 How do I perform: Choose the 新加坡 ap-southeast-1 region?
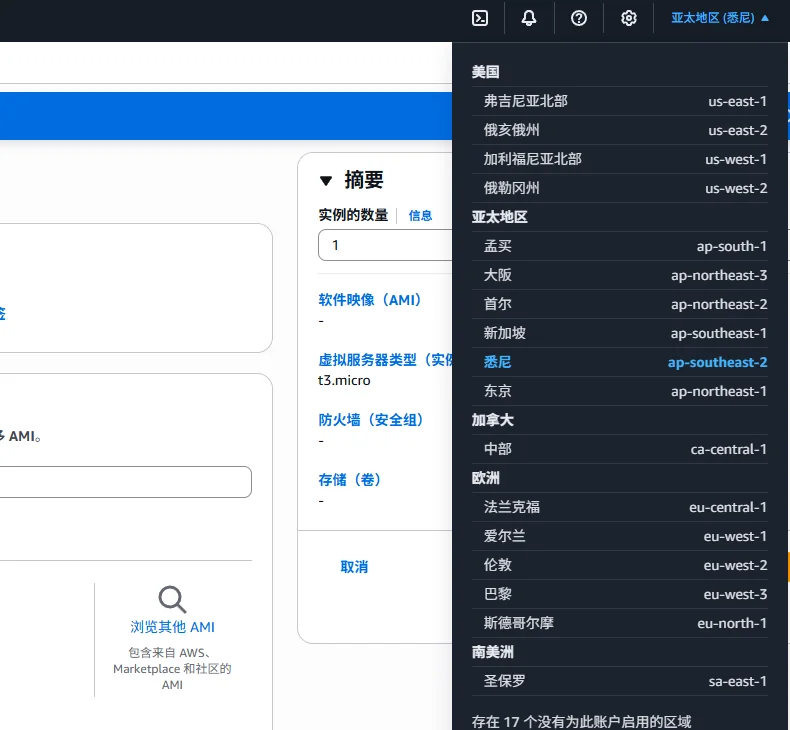click(625, 333)
